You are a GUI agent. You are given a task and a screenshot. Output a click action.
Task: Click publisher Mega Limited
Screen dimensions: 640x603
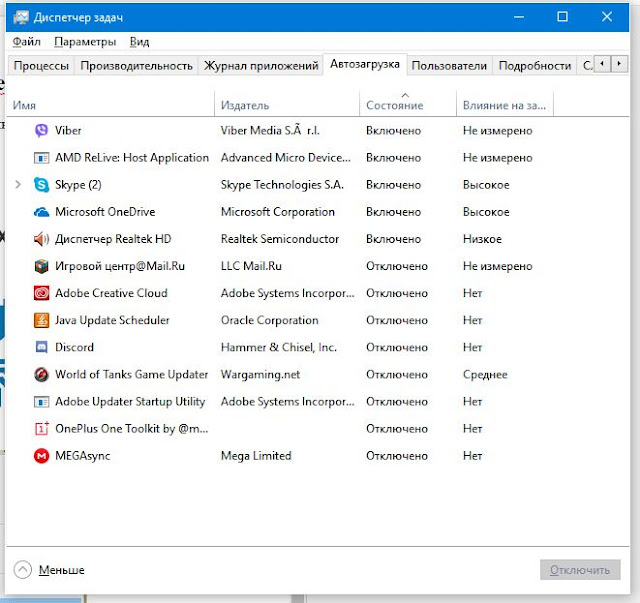click(256, 456)
